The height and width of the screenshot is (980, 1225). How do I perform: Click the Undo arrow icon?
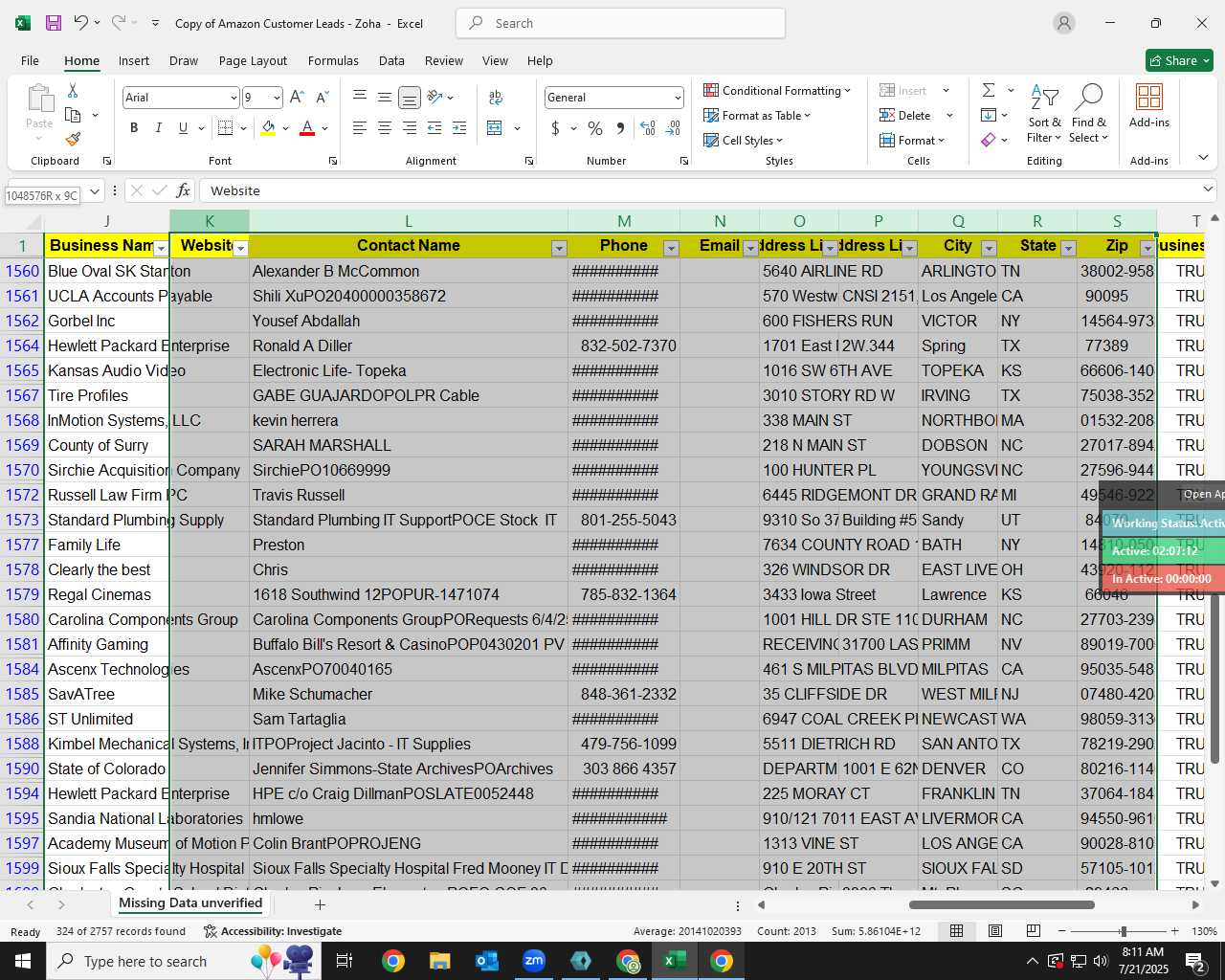81,23
